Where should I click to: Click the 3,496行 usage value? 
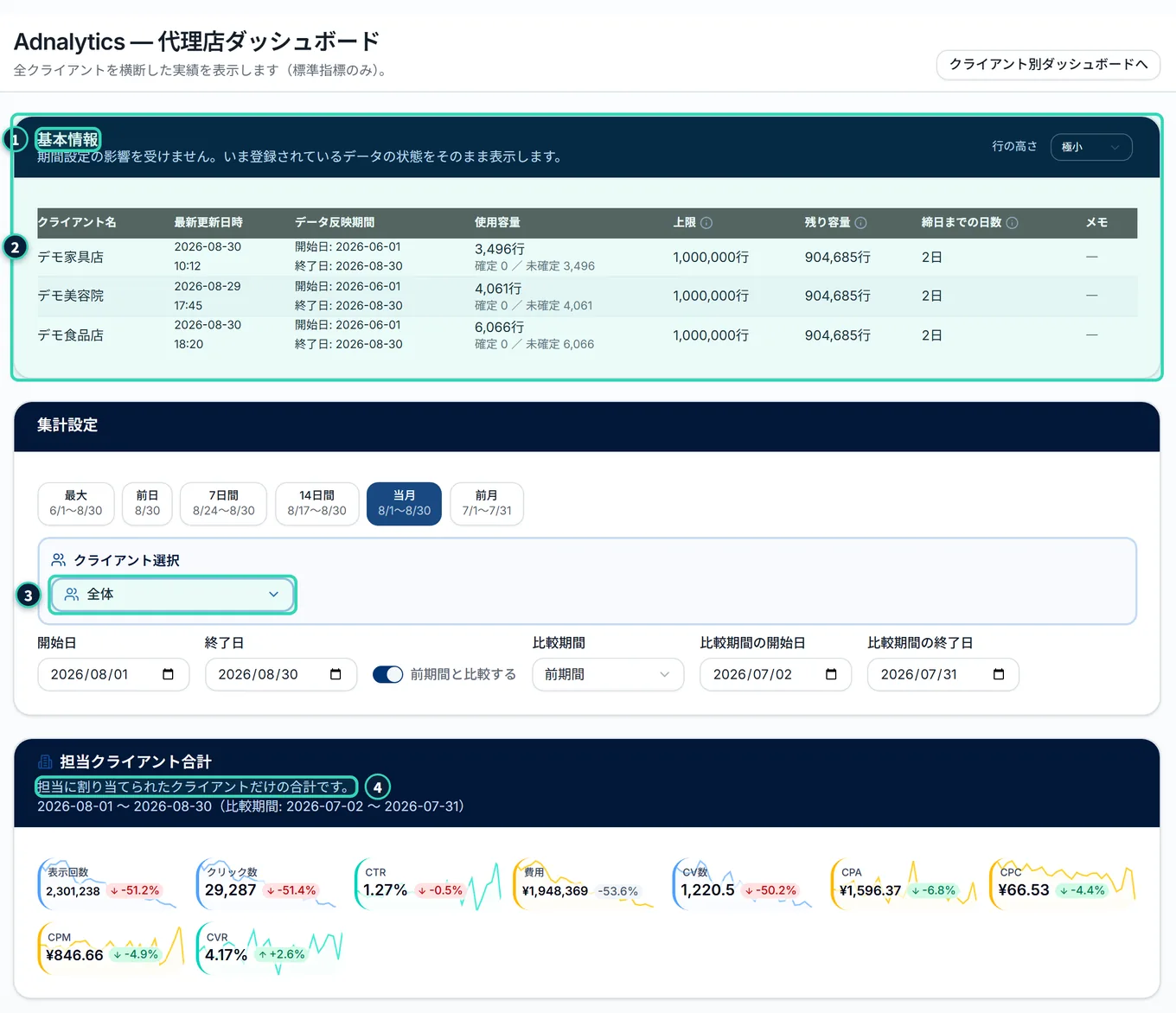500,249
